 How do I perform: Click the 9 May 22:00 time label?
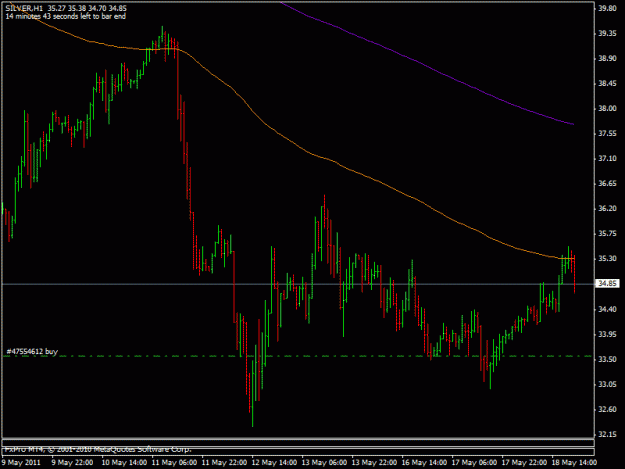[x=72, y=463]
